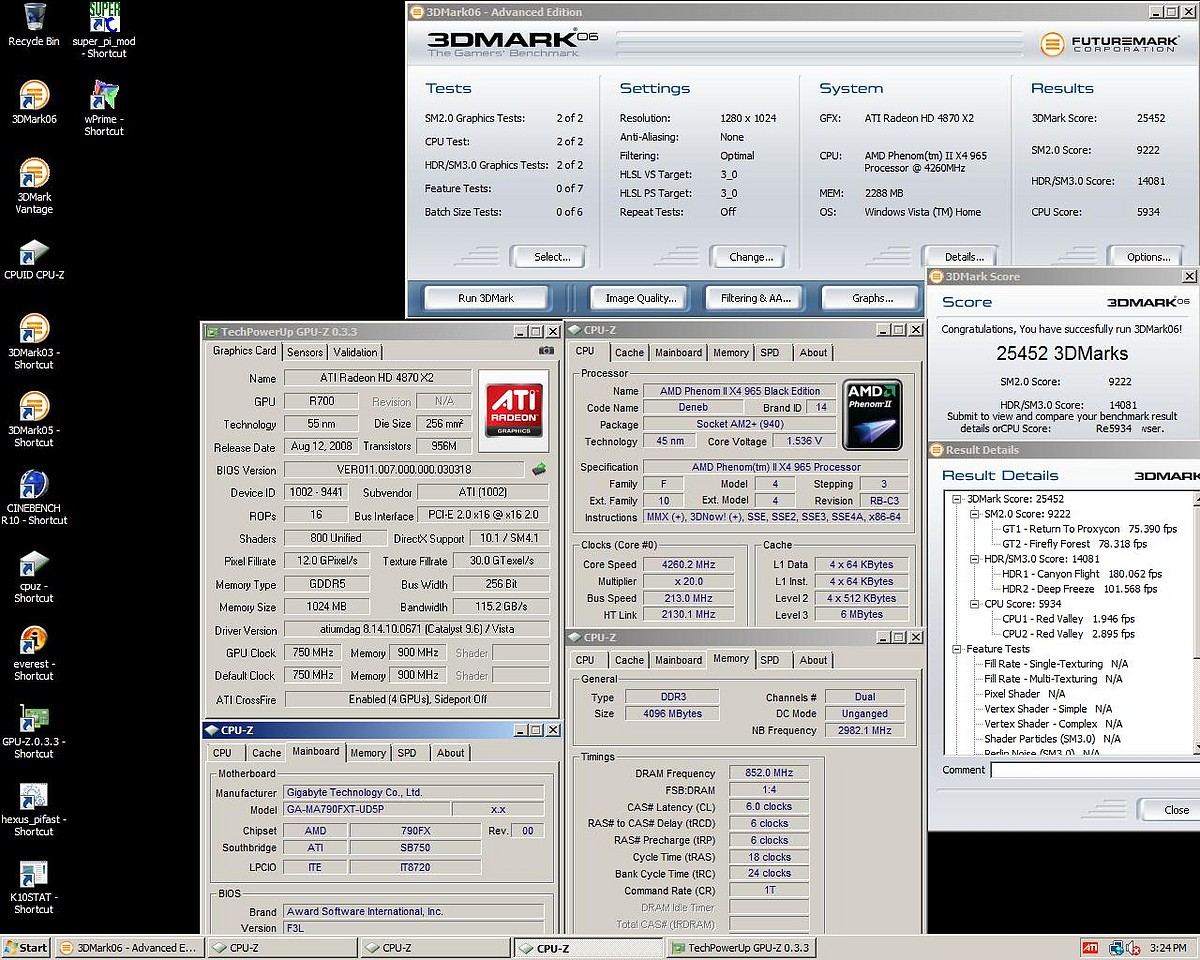Click the taskbar clock showing 3:24 PM
This screenshot has height=960, width=1200.
point(1169,948)
